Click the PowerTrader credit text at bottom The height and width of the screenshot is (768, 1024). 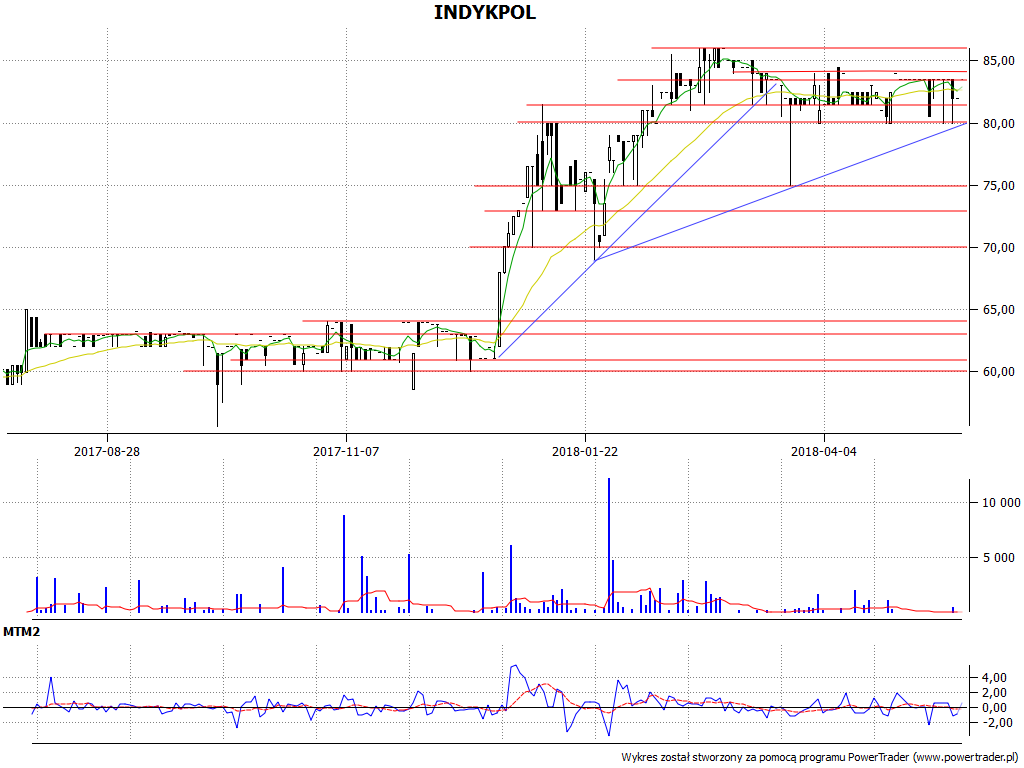(819, 757)
